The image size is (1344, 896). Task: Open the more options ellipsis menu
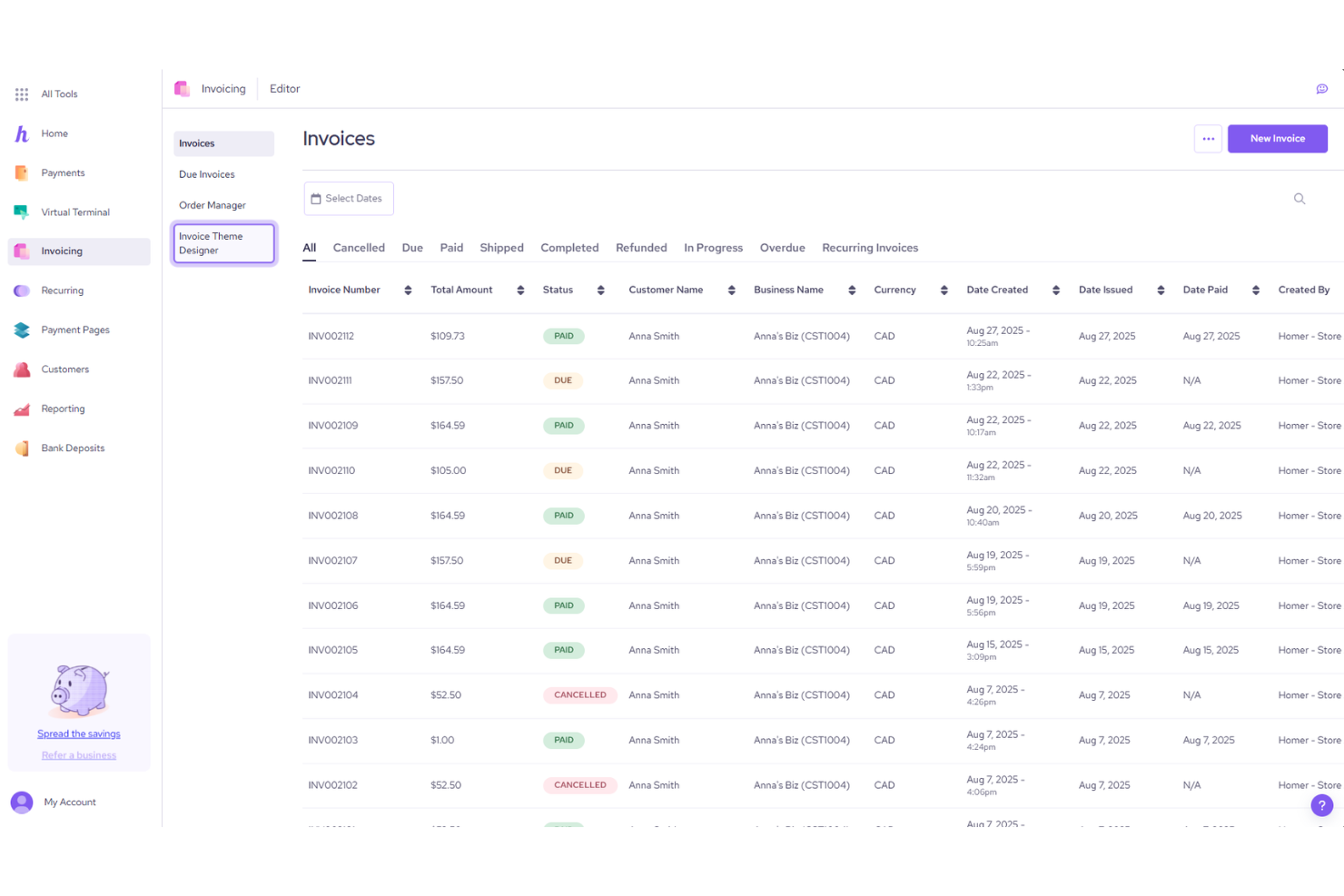point(1209,138)
